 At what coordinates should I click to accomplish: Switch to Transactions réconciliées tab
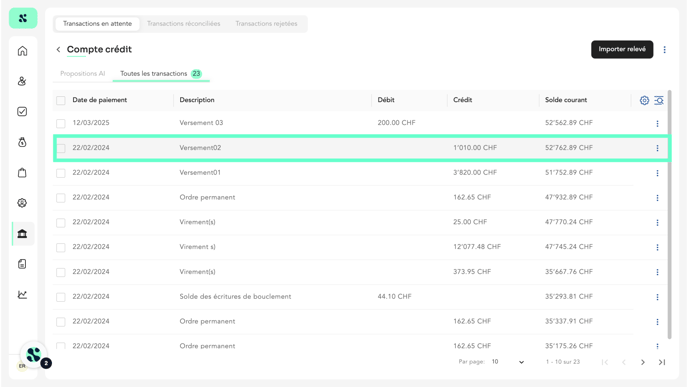183,24
